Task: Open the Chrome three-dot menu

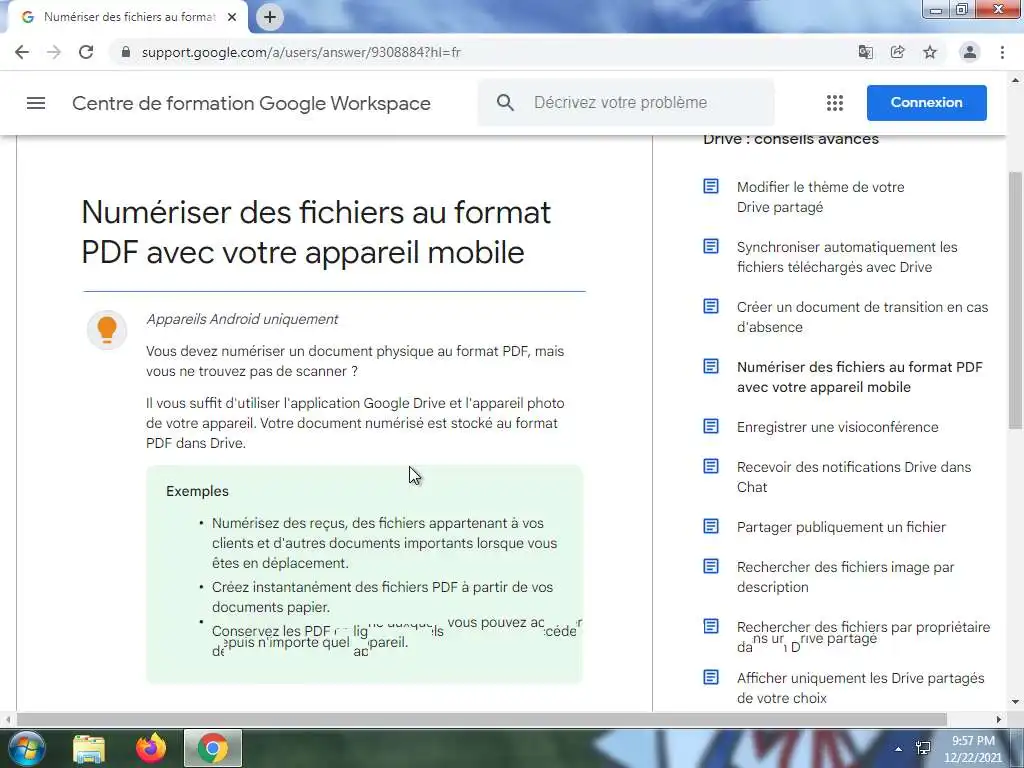Action: click(1002, 52)
